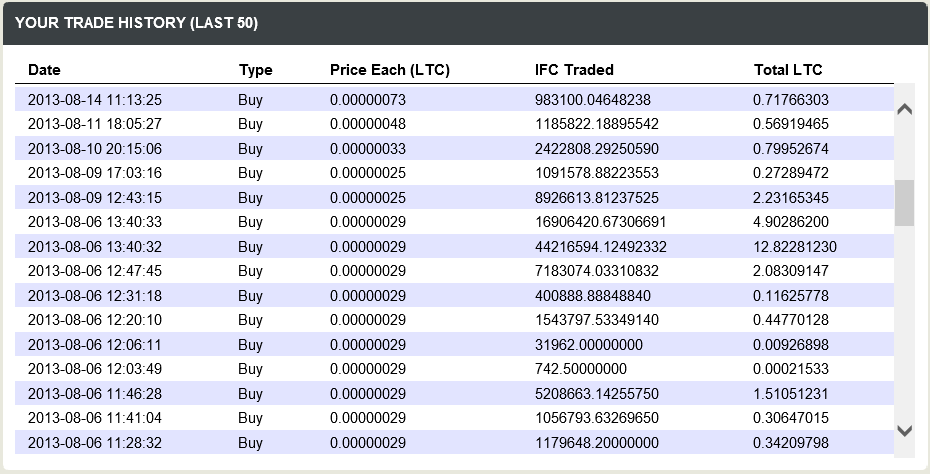Image resolution: width=930 pixels, height=474 pixels.
Task: Click the Your Trade History panel title
Action: pos(136,23)
